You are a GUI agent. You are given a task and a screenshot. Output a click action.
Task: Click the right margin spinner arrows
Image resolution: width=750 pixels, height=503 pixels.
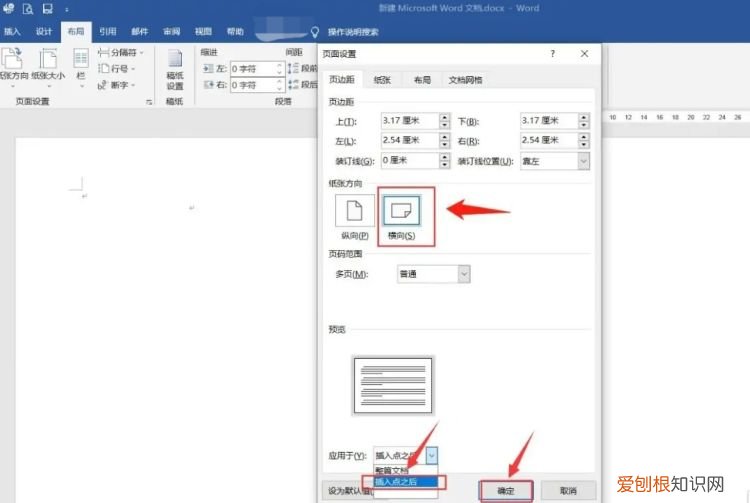(584, 140)
